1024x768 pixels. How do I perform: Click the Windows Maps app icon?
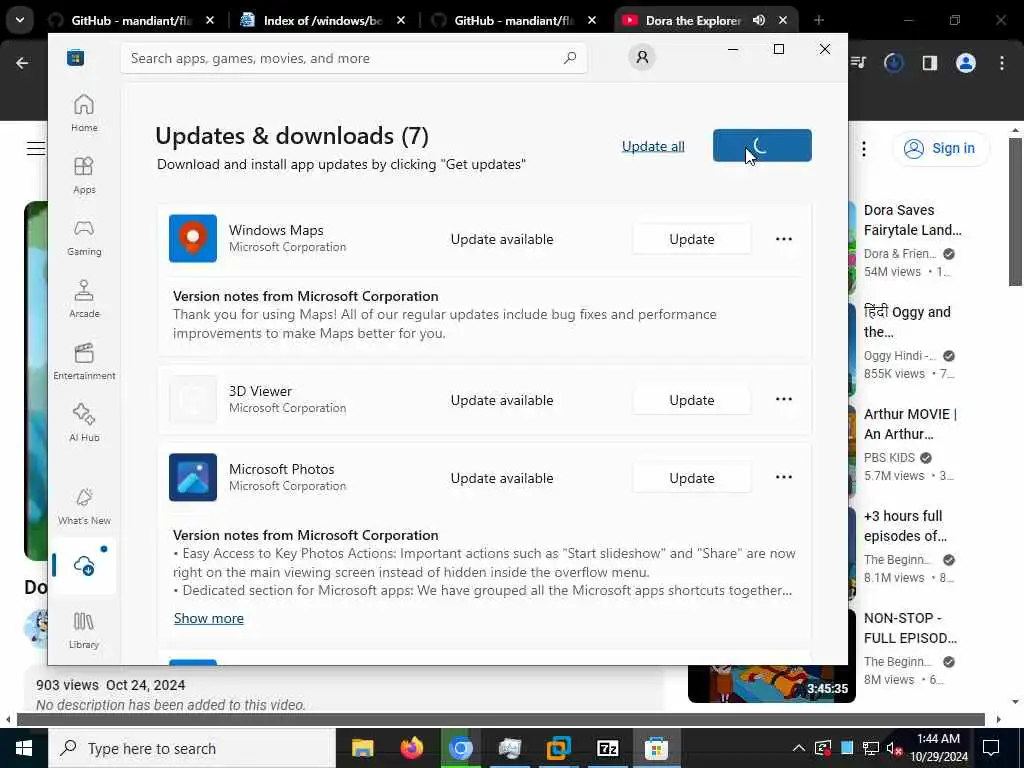[x=193, y=238]
